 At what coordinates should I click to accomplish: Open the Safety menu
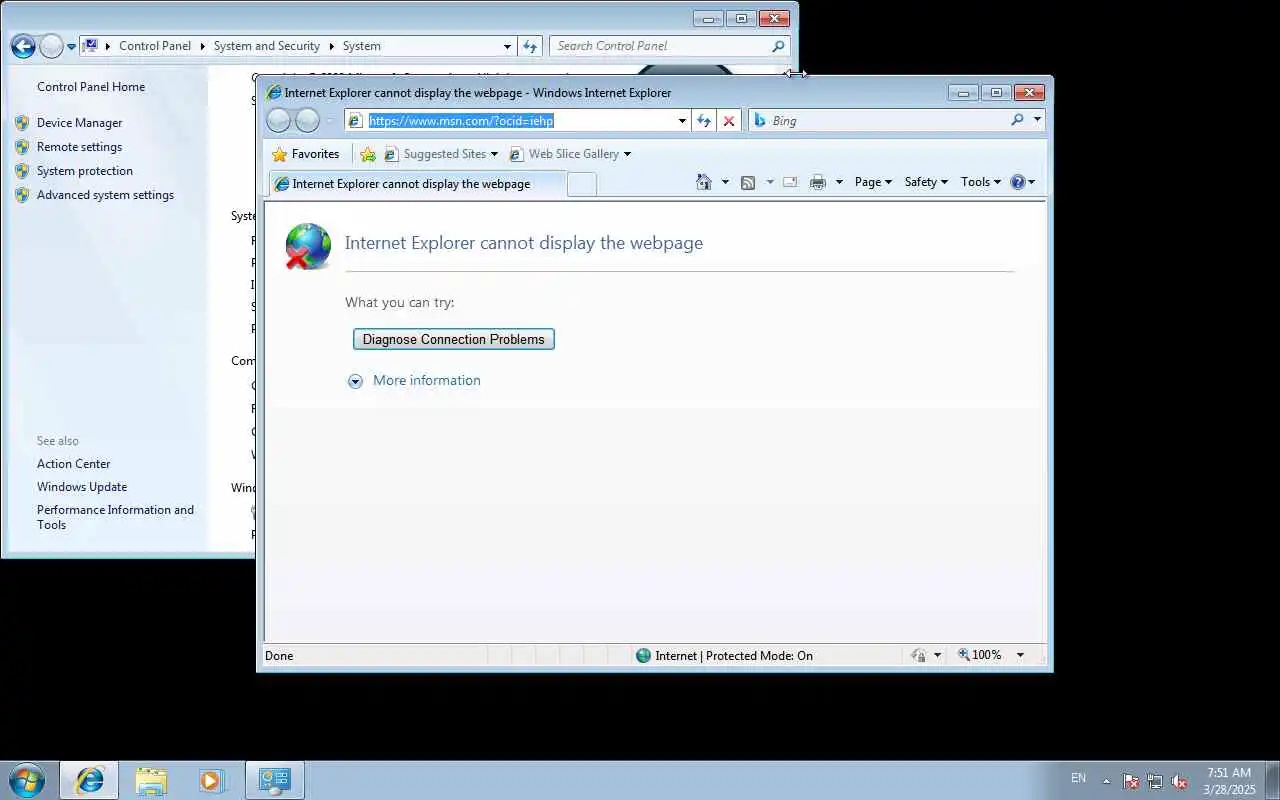coord(926,182)
